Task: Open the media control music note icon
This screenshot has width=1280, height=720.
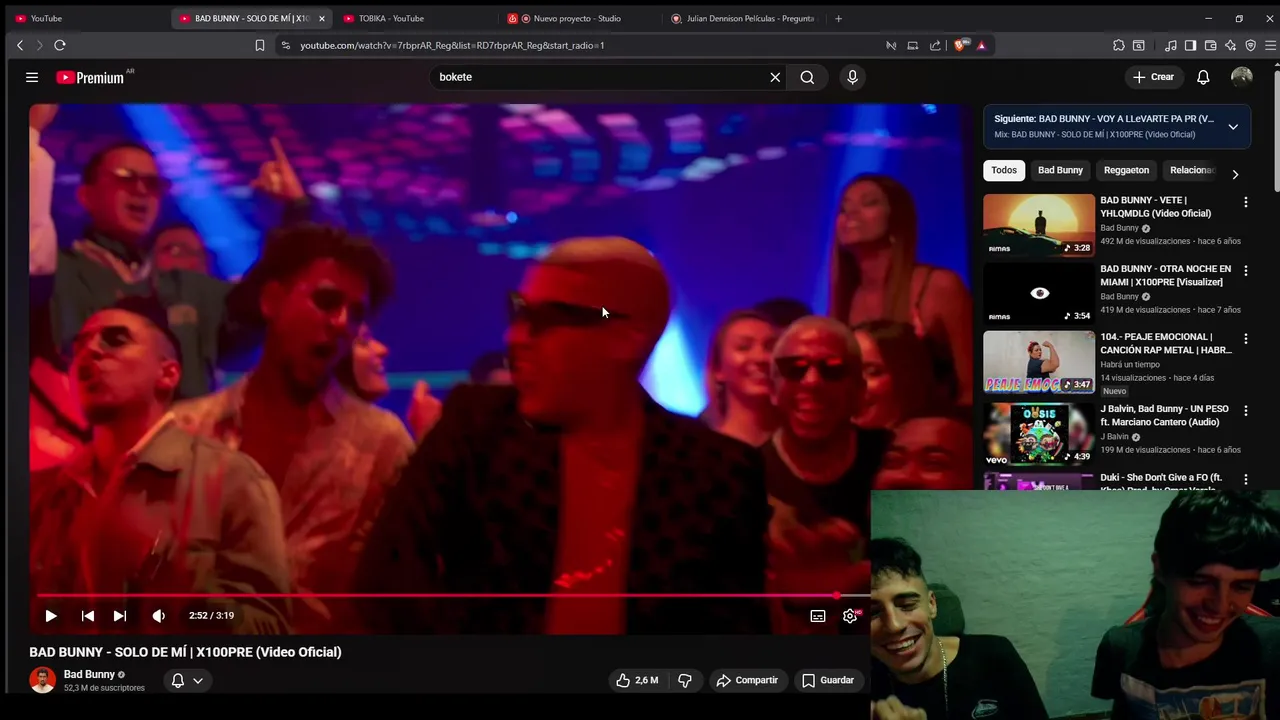Action: (x=1171, y=45)
